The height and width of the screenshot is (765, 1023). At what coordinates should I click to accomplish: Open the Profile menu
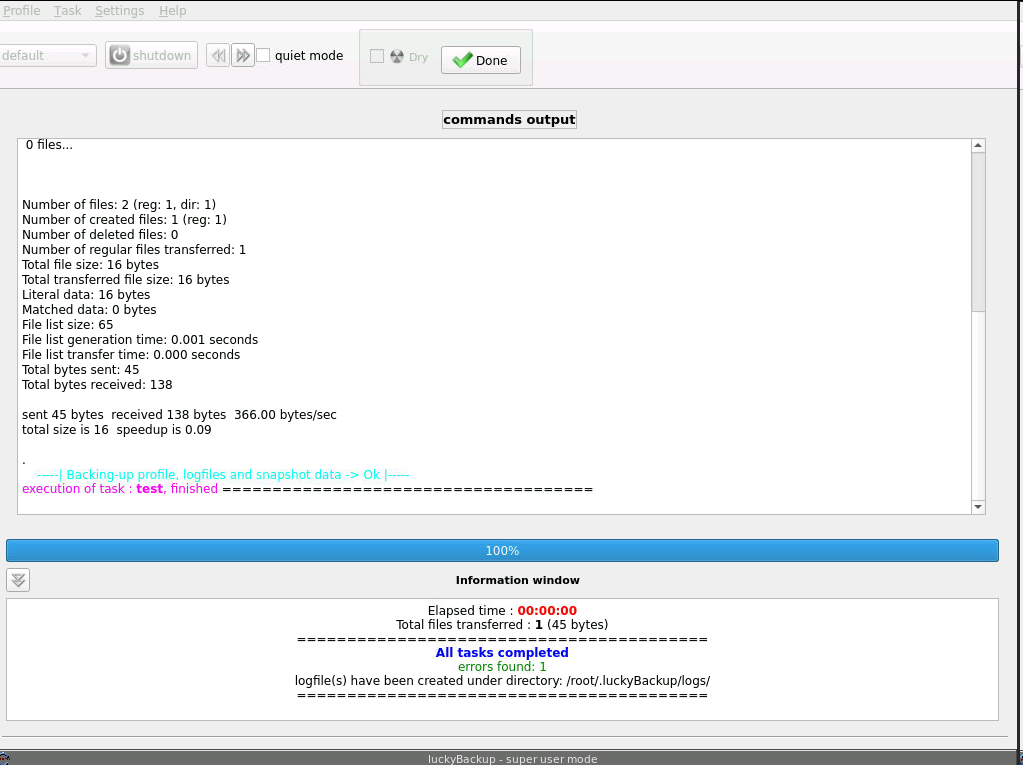[22, 10]
